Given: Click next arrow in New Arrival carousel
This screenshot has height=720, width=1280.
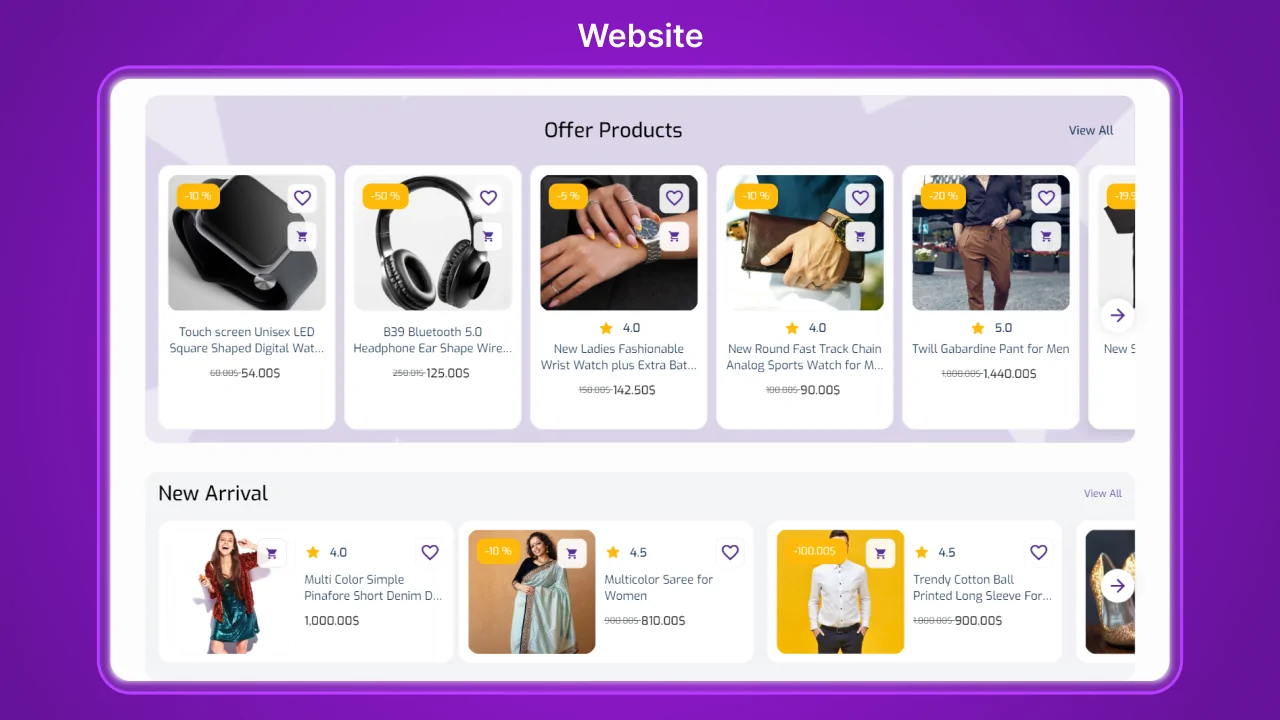Looking at the screenshot, I should tap(1118, 586).
